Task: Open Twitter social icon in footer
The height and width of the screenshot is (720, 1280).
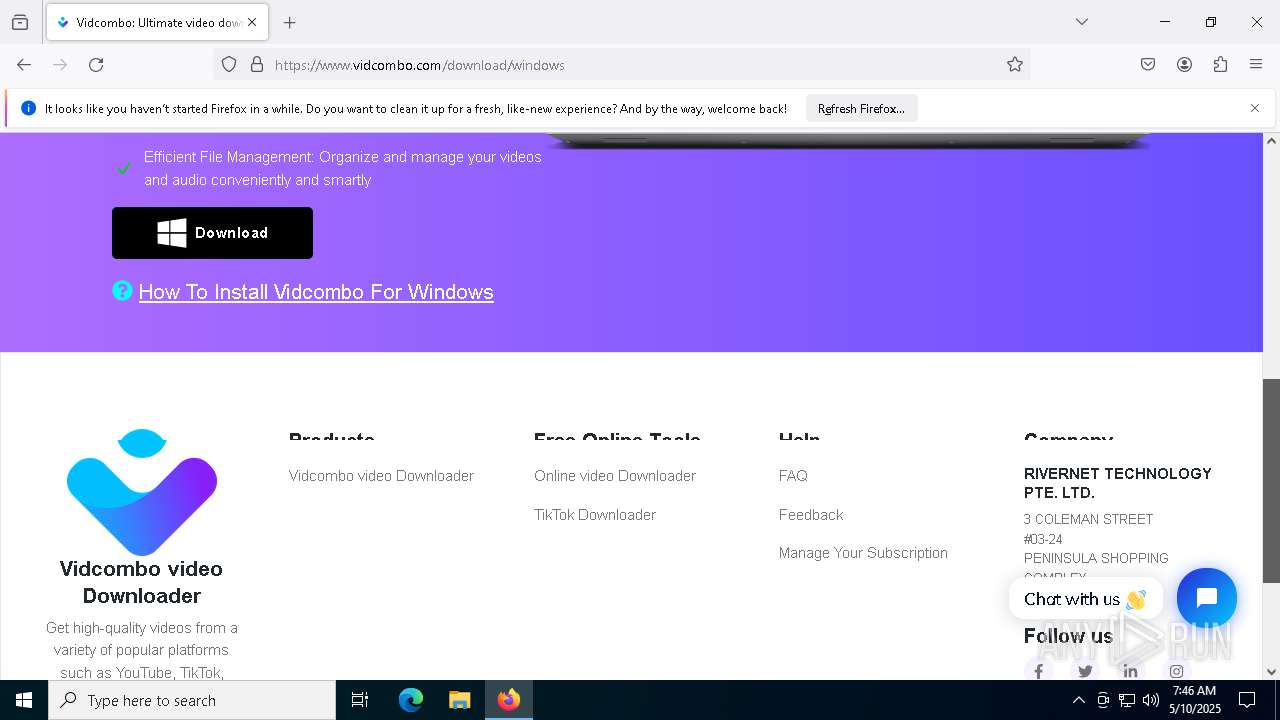Action: point(1085,671)
